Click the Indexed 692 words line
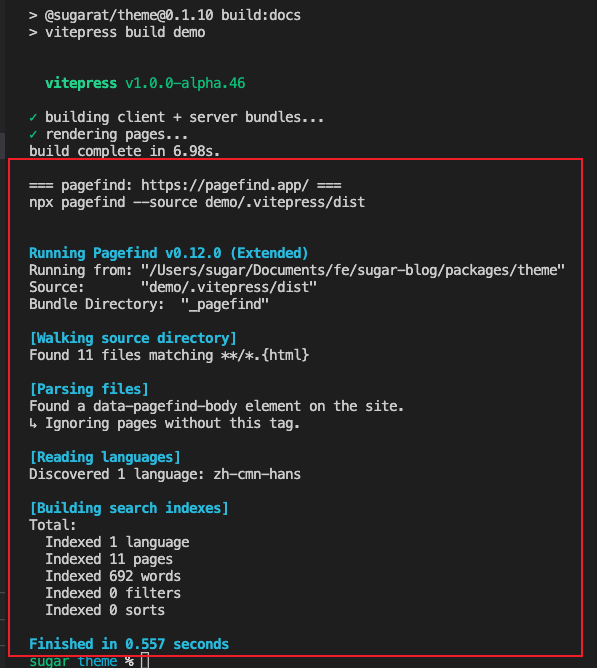This screenshot has width=597, height=668. [x=113, y=576]
